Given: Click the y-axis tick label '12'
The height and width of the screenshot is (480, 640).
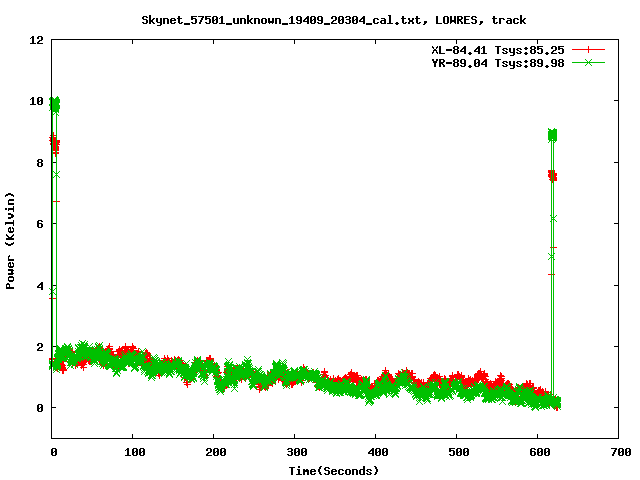Looking at the screenshot, I should click(x=36, y=40).
